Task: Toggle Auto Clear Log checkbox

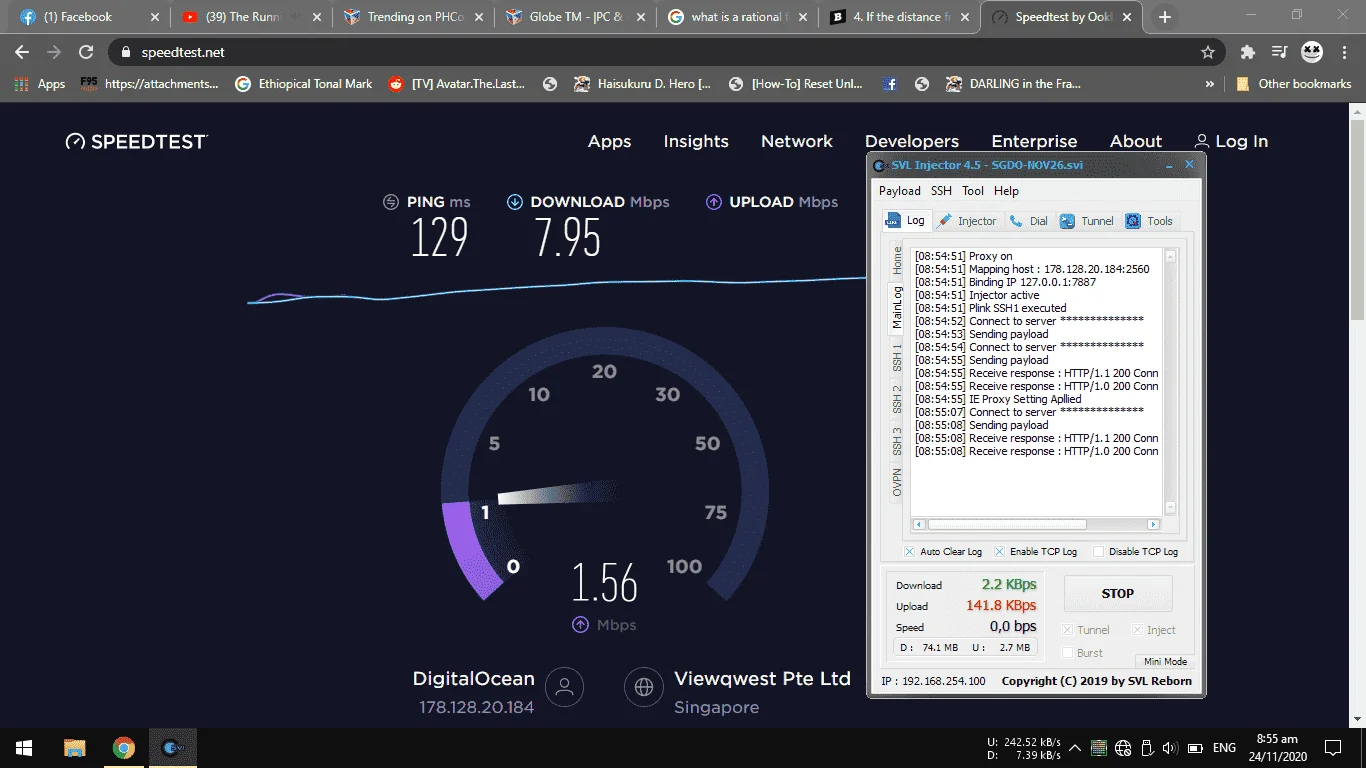Action: coord(909,552)
